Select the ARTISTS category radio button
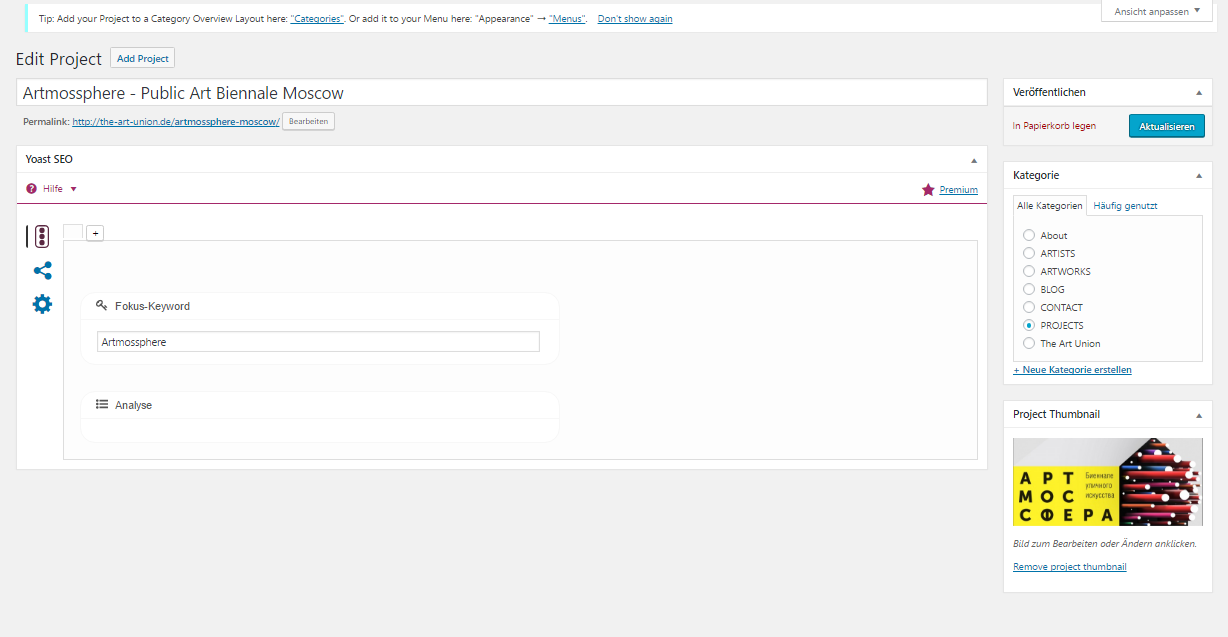This screenshot has width=1228, height=637. pos(1029,254)
